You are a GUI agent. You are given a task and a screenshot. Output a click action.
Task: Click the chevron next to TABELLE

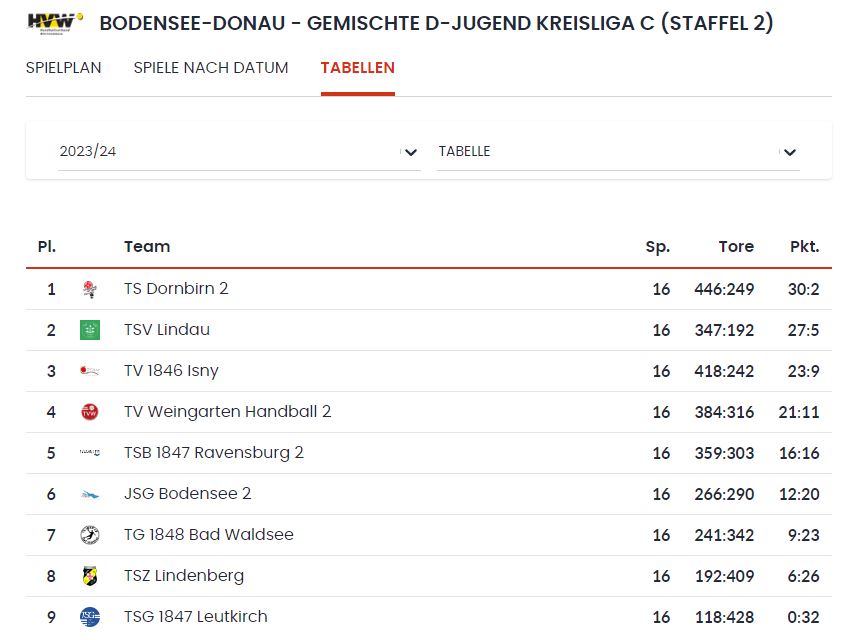tap(790, 152)
